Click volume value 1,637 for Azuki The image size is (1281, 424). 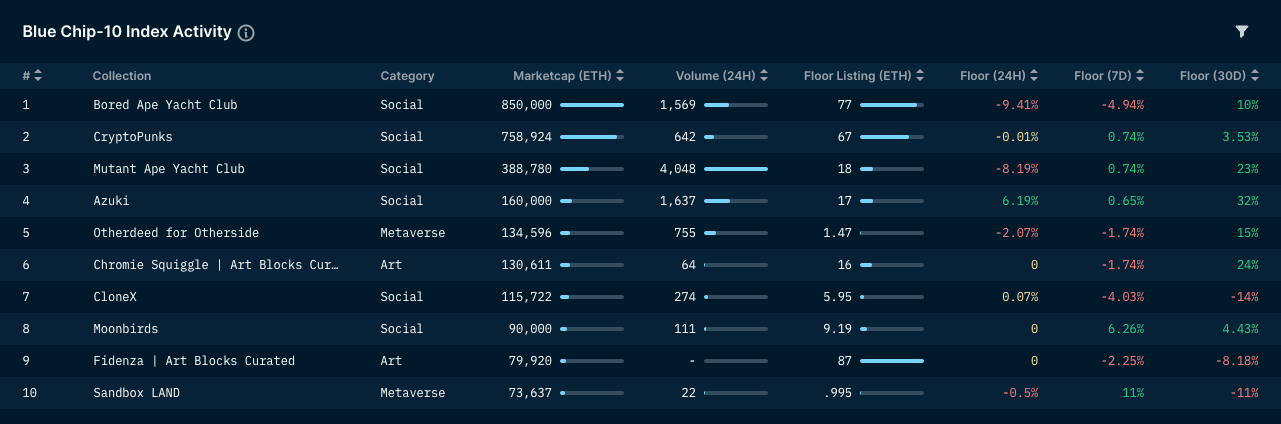click(x=678, y=201)
